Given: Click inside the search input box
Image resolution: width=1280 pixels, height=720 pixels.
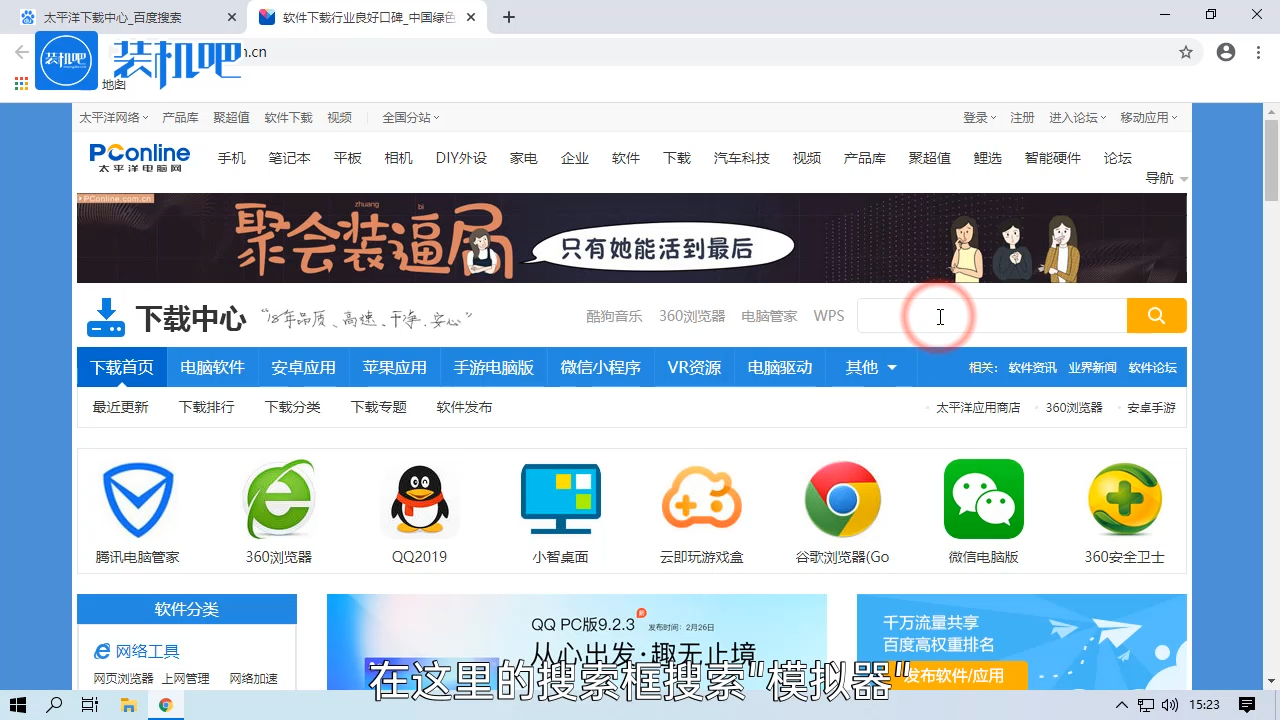Looking at the screenshot, I should (x=990, y=315).
